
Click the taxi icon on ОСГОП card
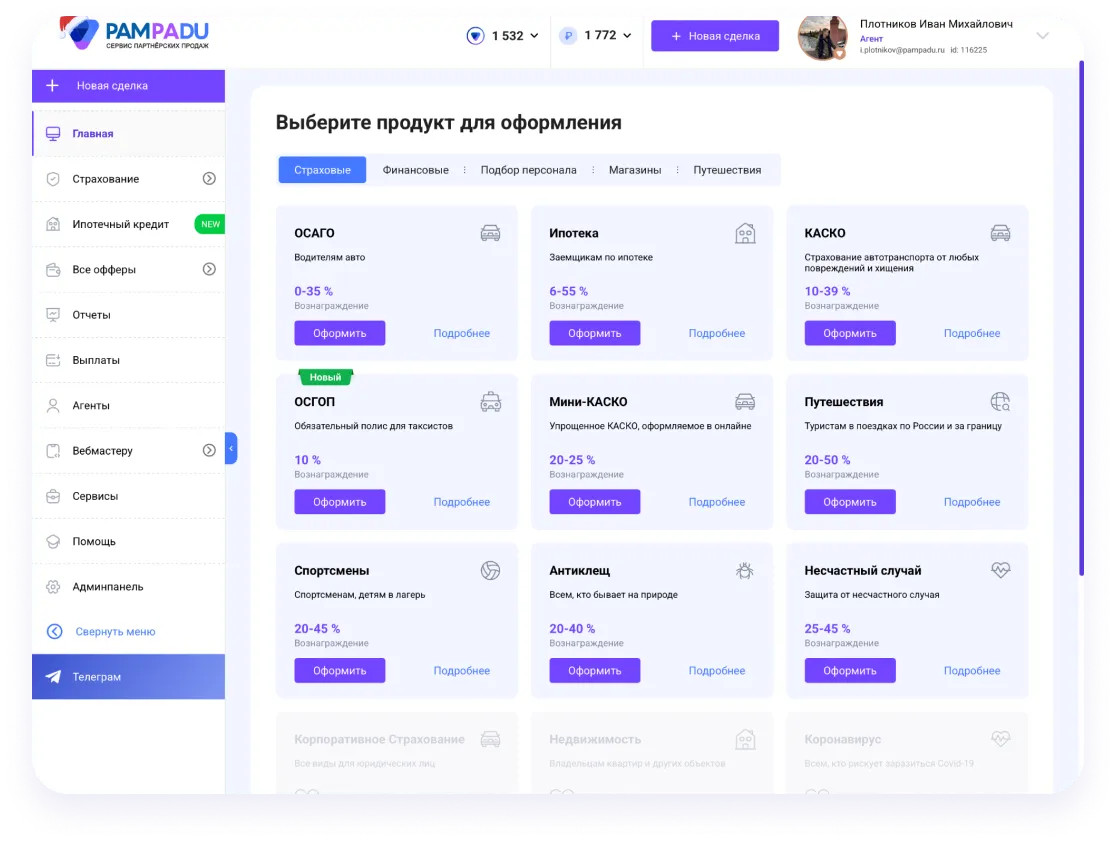[x=490, y=402]
